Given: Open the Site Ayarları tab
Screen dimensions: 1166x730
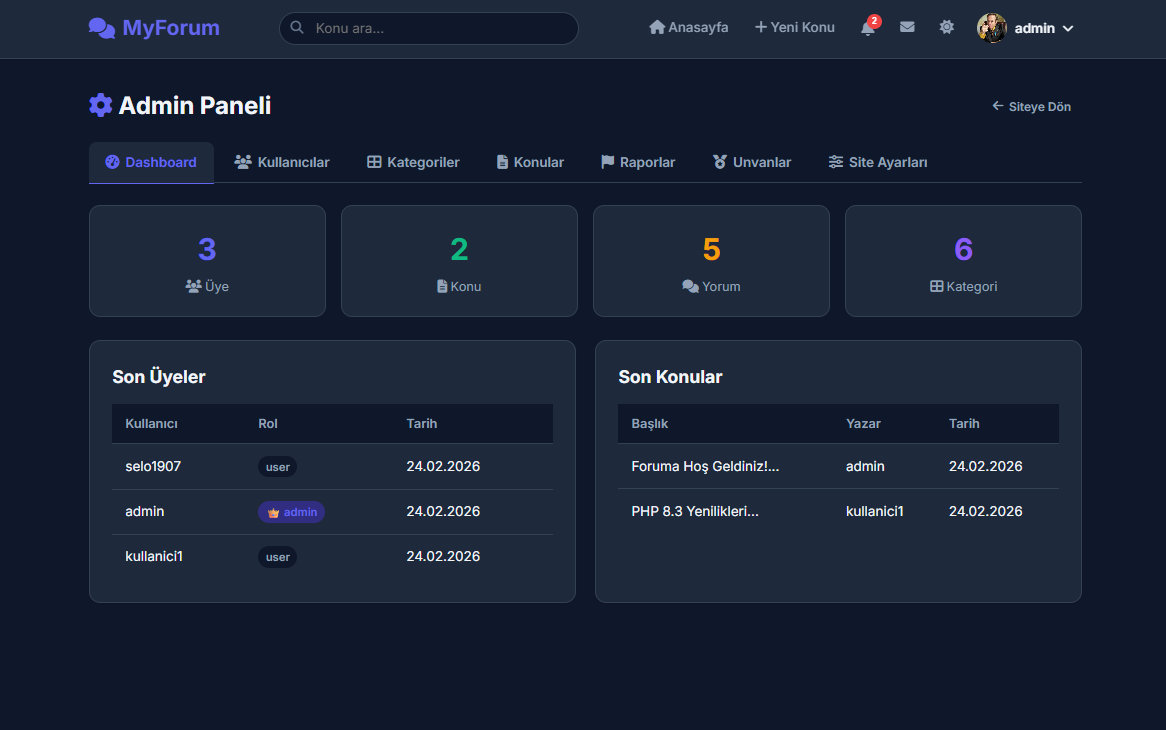Looking at the screenshot, I should coord(878,162).
